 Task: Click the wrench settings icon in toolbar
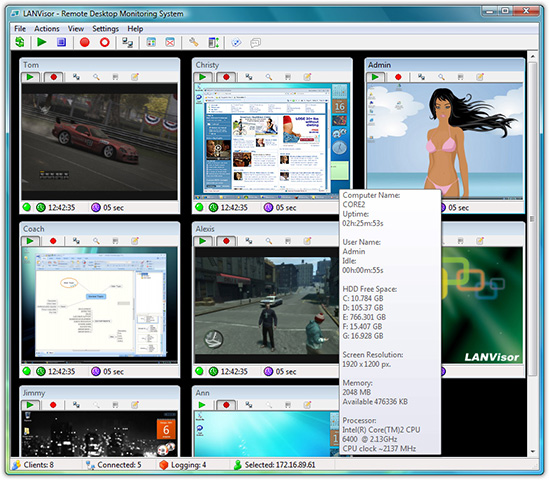point(193,42)
